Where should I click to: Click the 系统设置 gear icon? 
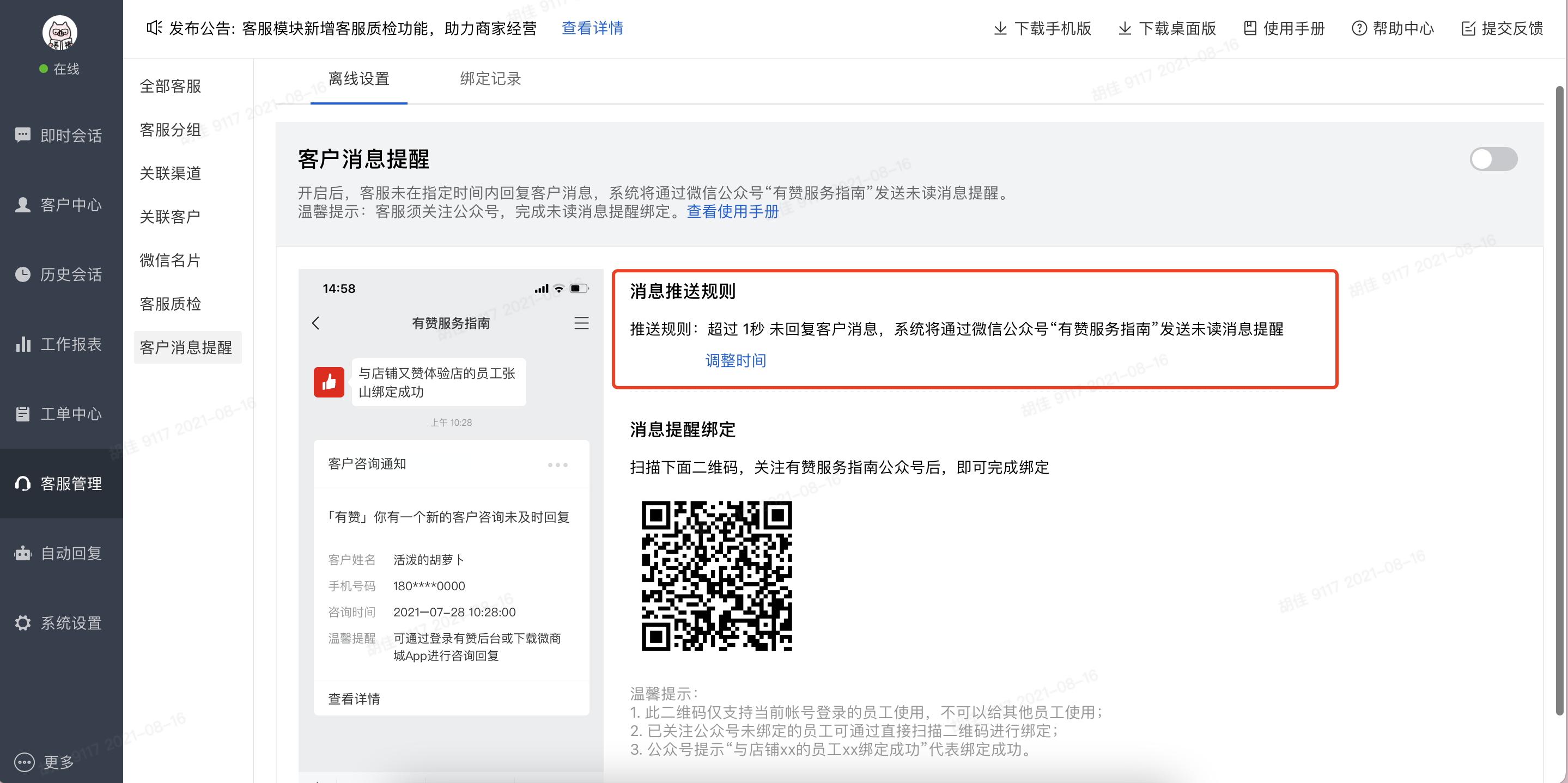coord(23,623)
